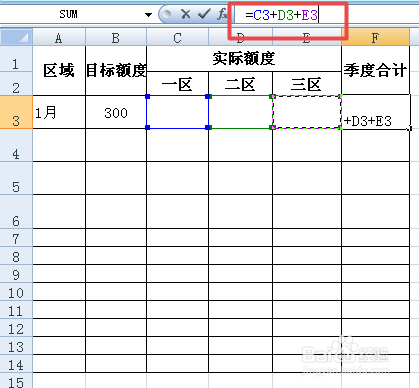Select row 12 header
The height and width of the screenshot is (388, 419).
(x=16, y=328)
